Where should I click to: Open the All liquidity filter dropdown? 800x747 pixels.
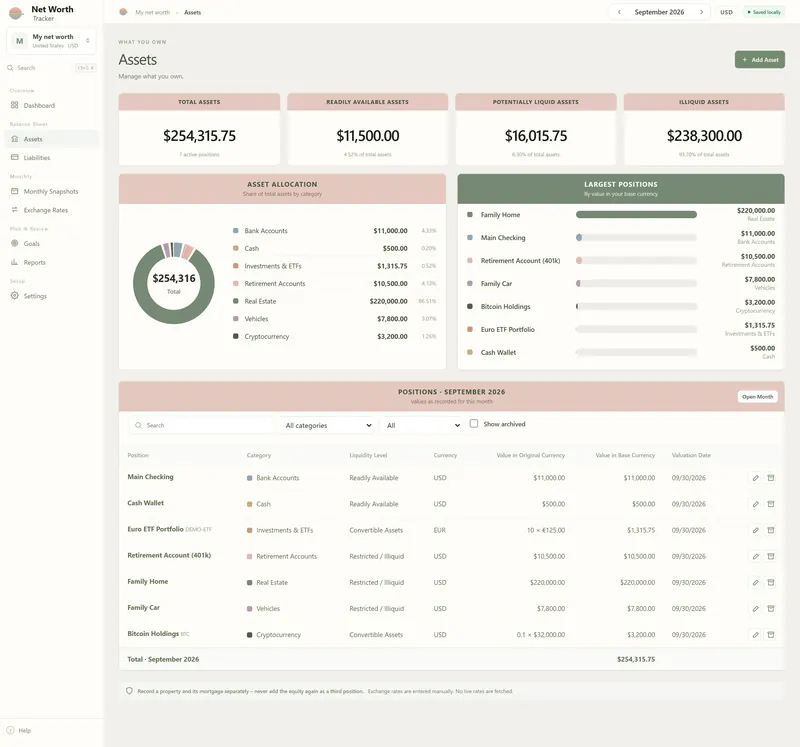422,425
